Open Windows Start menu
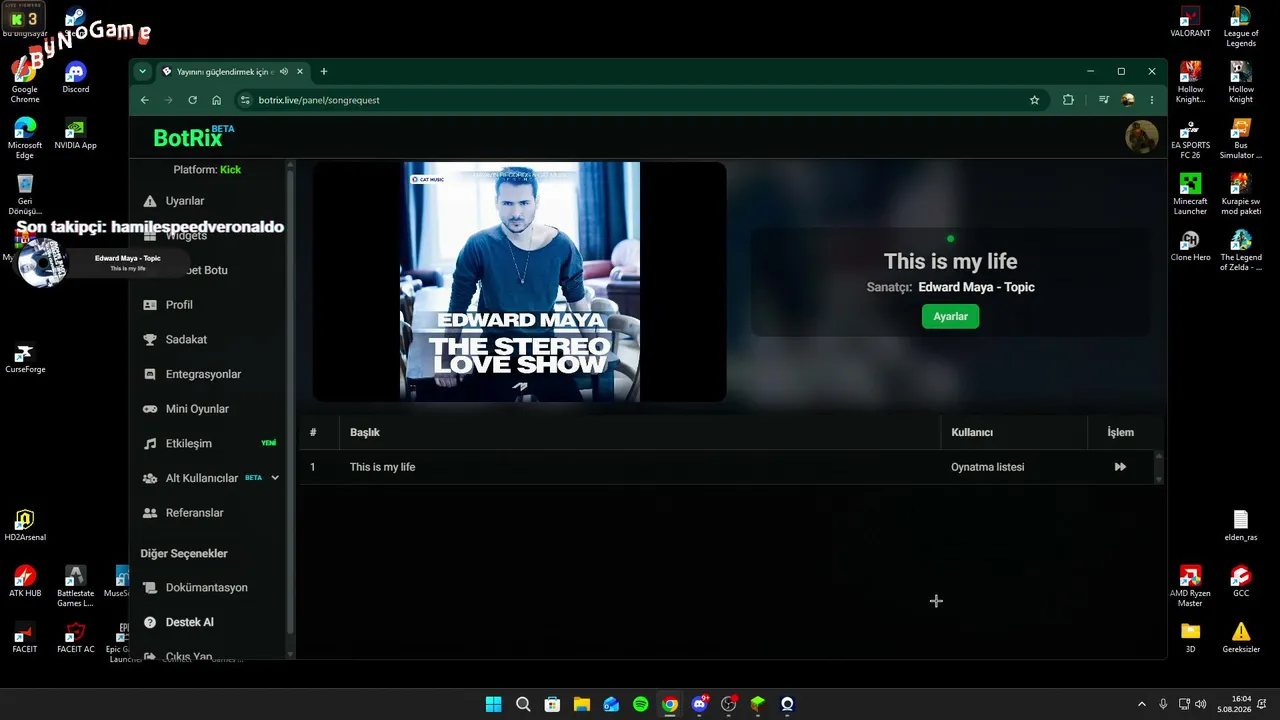 (493, 704)
